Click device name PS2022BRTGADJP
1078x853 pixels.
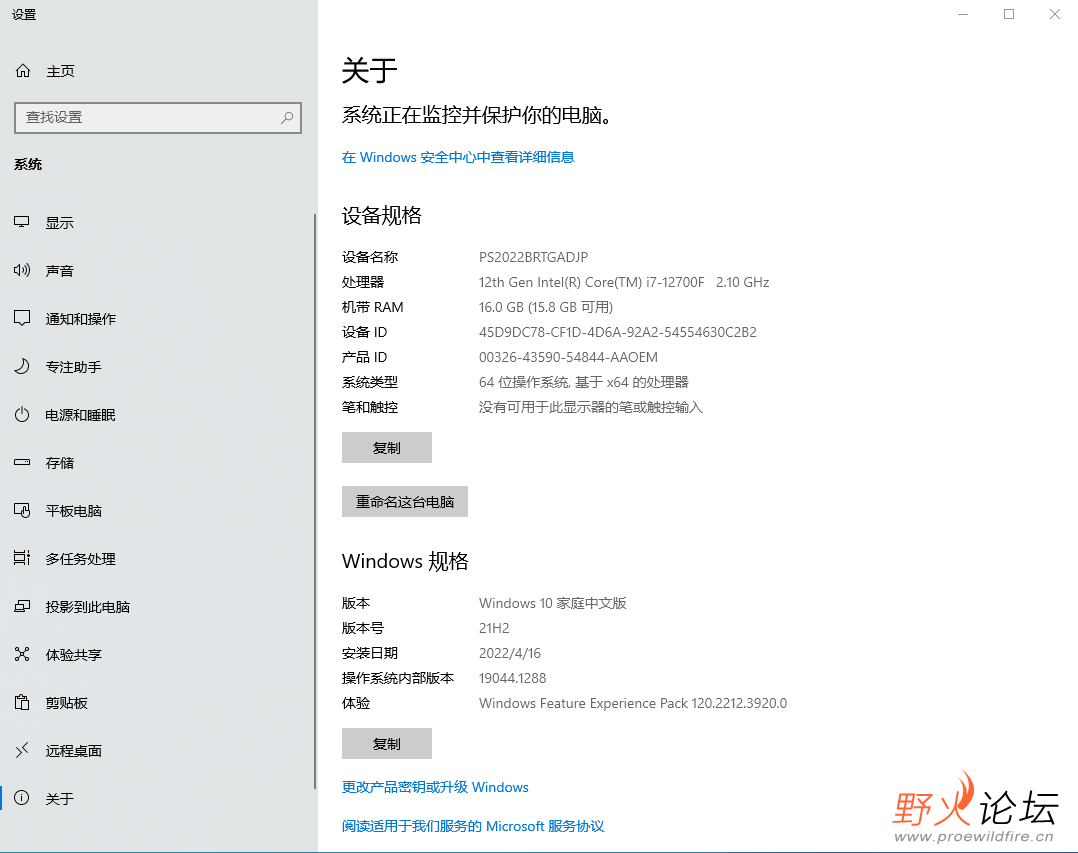pyautogui.click(x=534, y=257)
